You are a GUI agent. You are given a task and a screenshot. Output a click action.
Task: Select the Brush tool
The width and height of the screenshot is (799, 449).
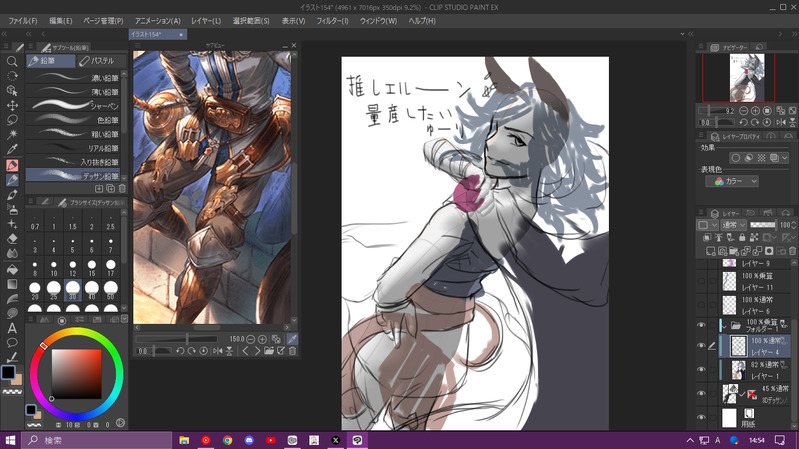coord(12,195)
